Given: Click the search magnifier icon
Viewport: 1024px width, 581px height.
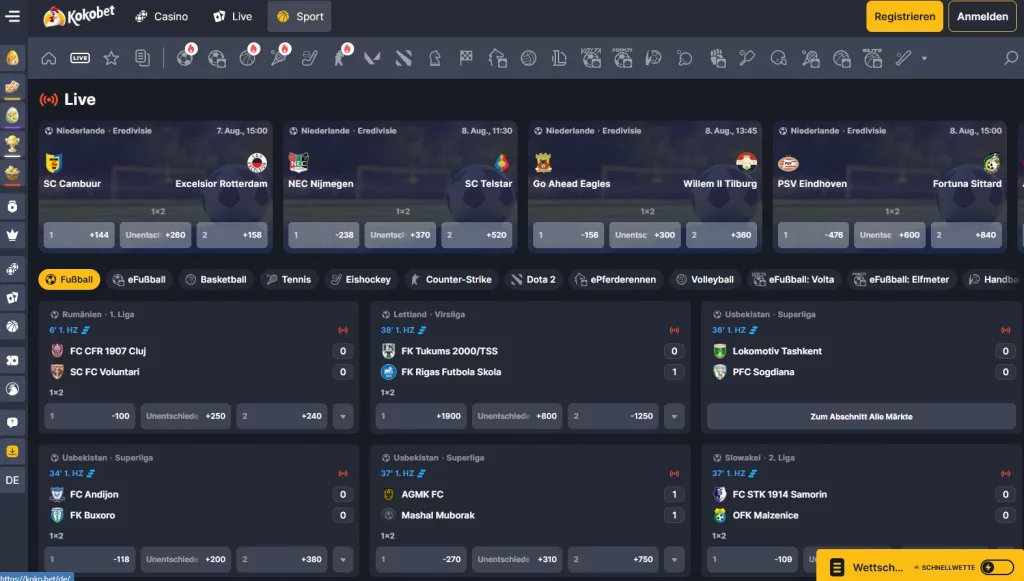Looking at the screenshot, I should click(x=1010, y=58).
